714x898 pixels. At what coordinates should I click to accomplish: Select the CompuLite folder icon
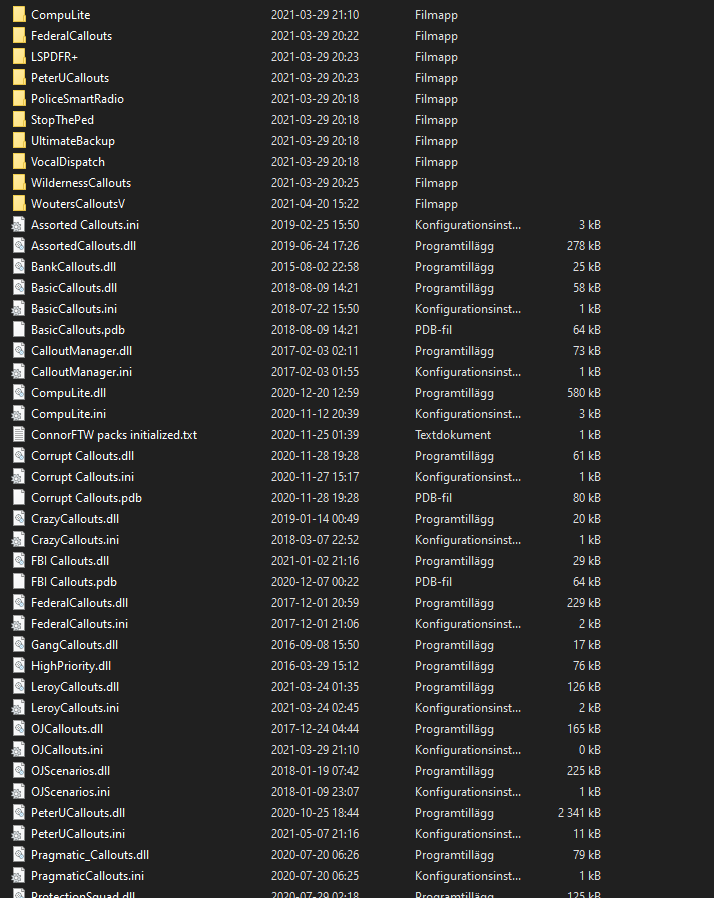click(19, 15)
